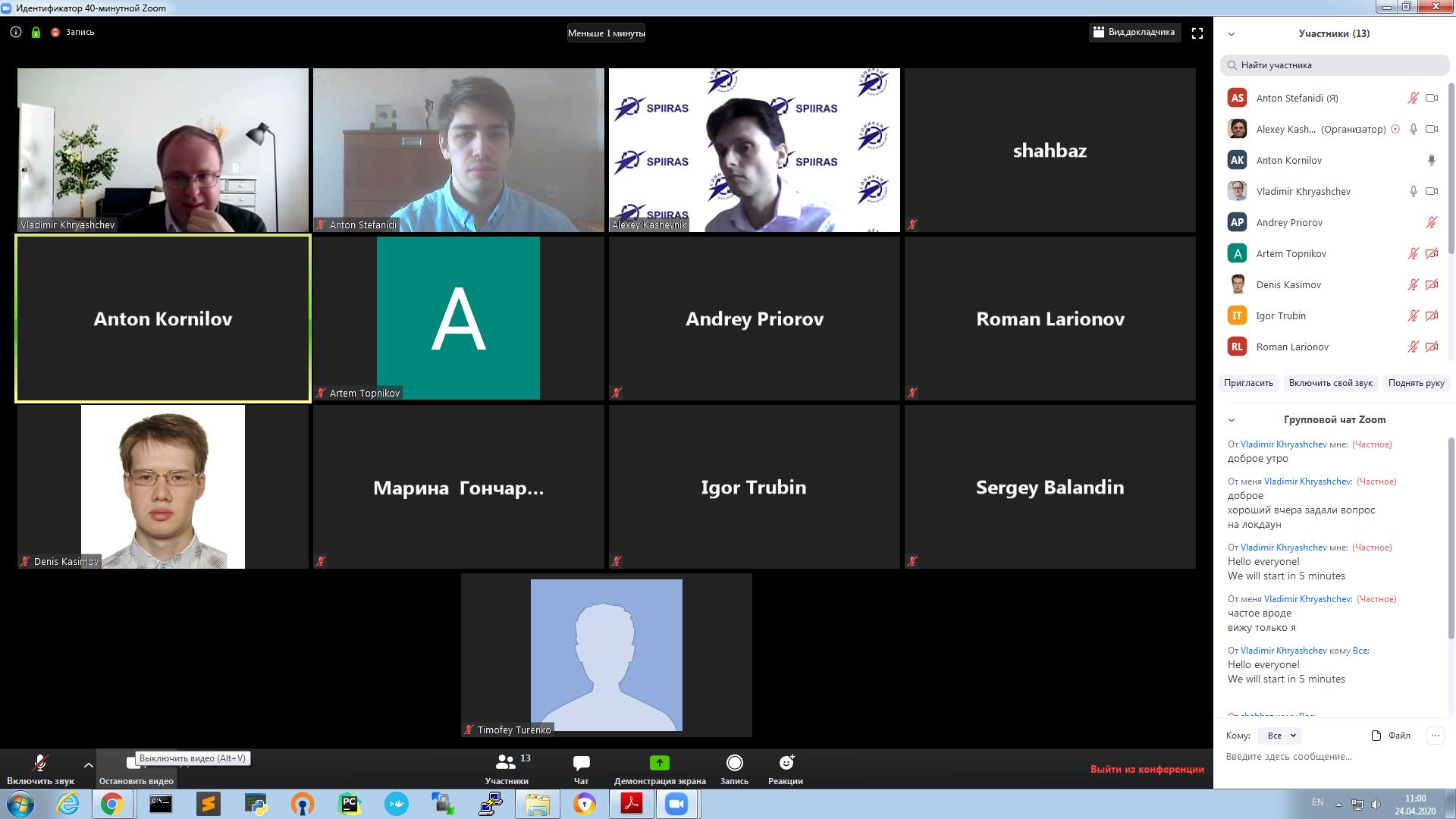Click Alexey Kashevnik camera icon in participant list

click(x=1432, y=129)
